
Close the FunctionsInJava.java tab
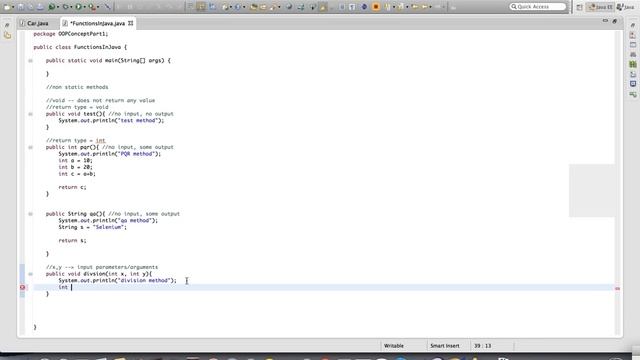coord(131,23)
